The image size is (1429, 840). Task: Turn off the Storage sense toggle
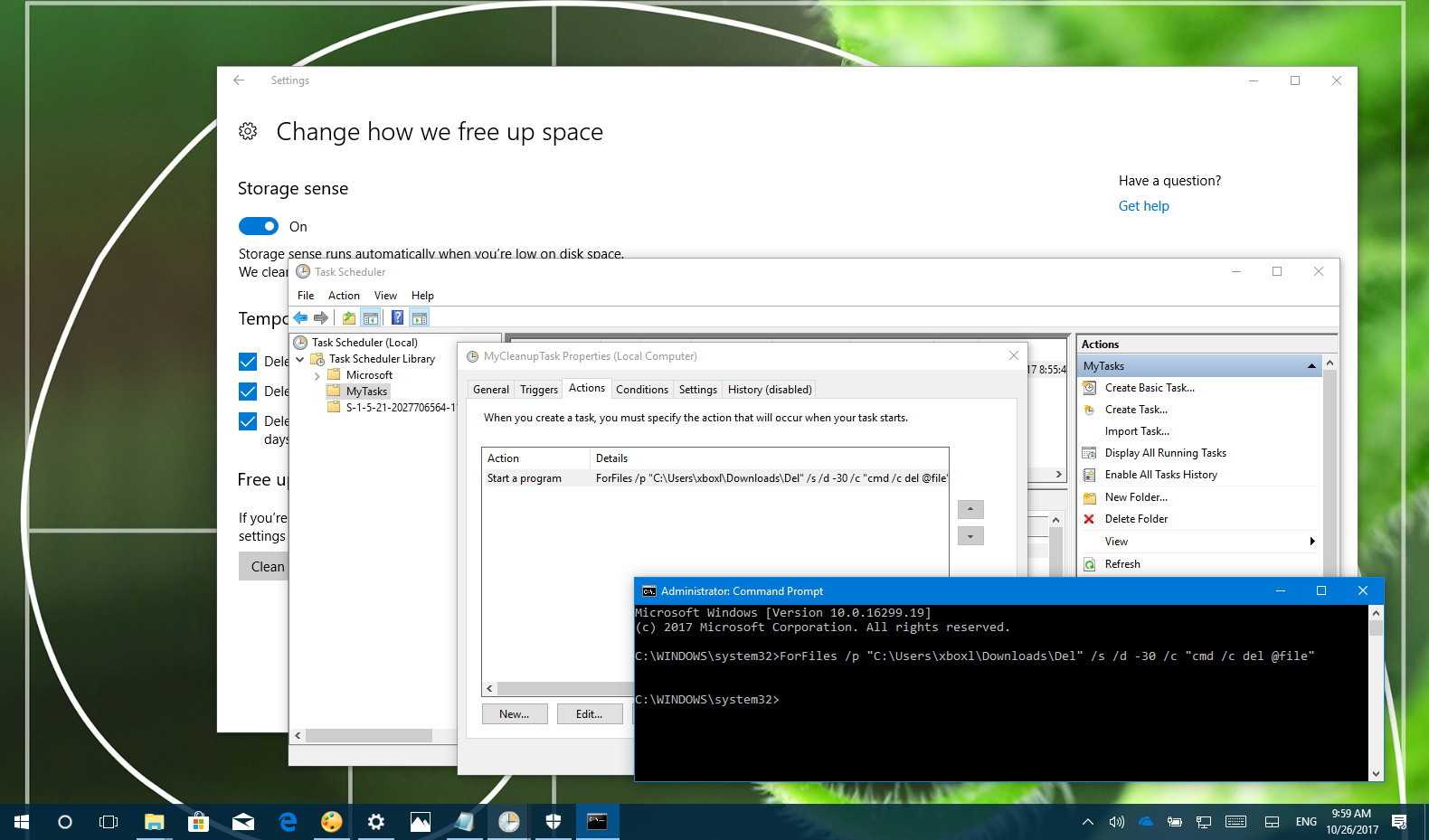pyautogui.click(x=259, y=226)
